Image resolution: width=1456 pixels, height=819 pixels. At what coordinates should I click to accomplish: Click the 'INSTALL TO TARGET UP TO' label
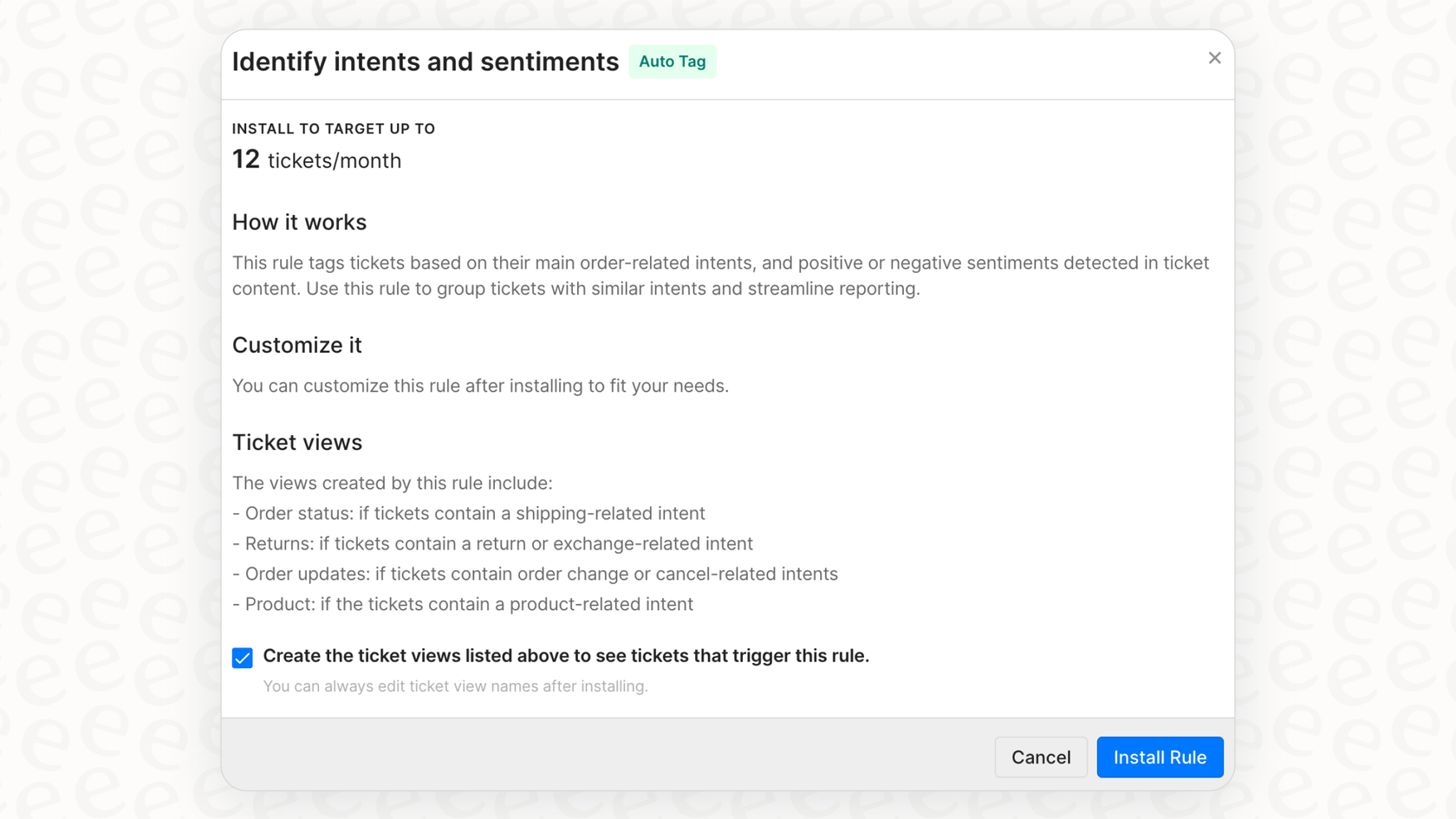(334, 129)
